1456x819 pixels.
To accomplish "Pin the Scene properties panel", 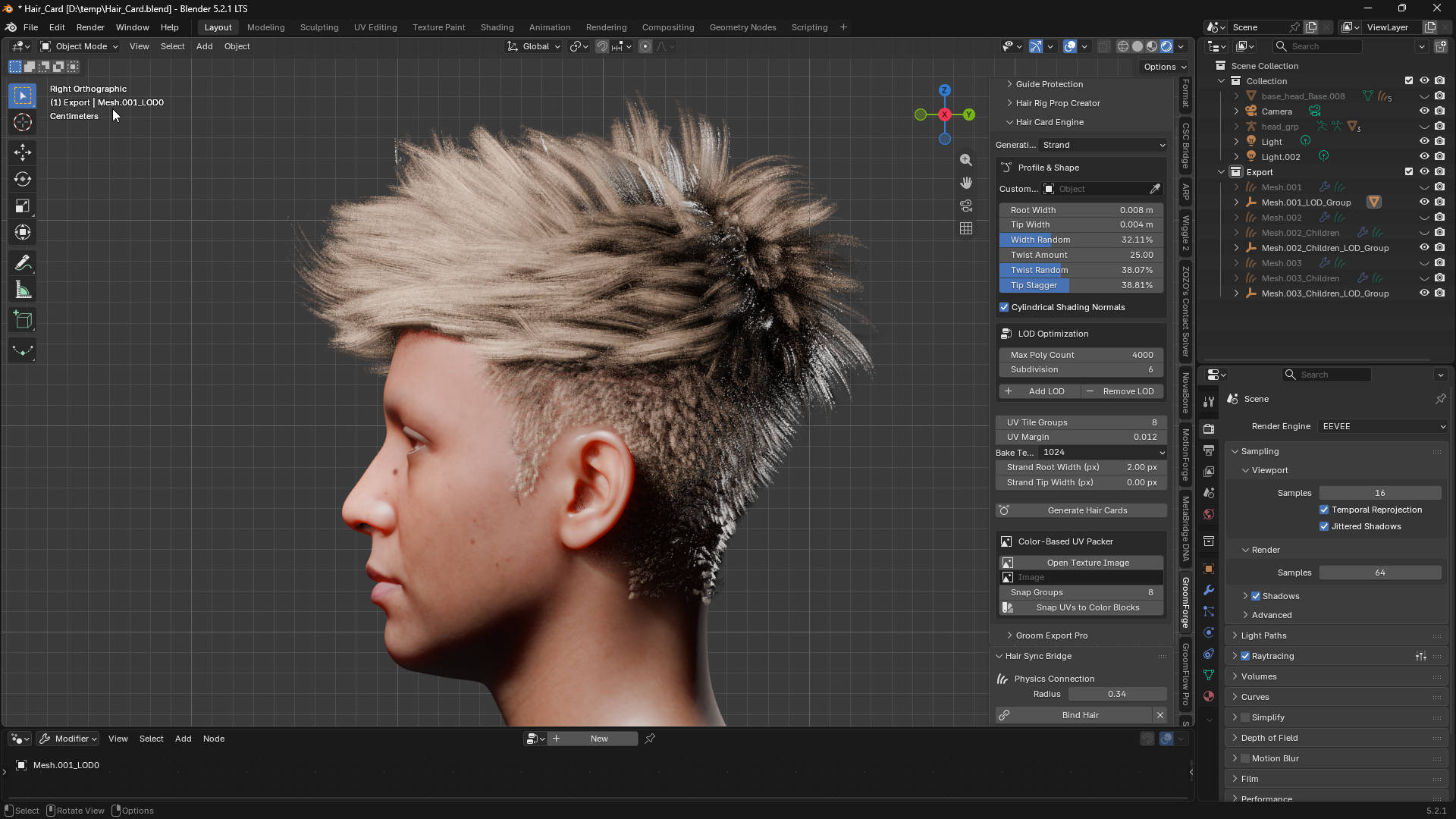I will click(x=1440, y=399).
